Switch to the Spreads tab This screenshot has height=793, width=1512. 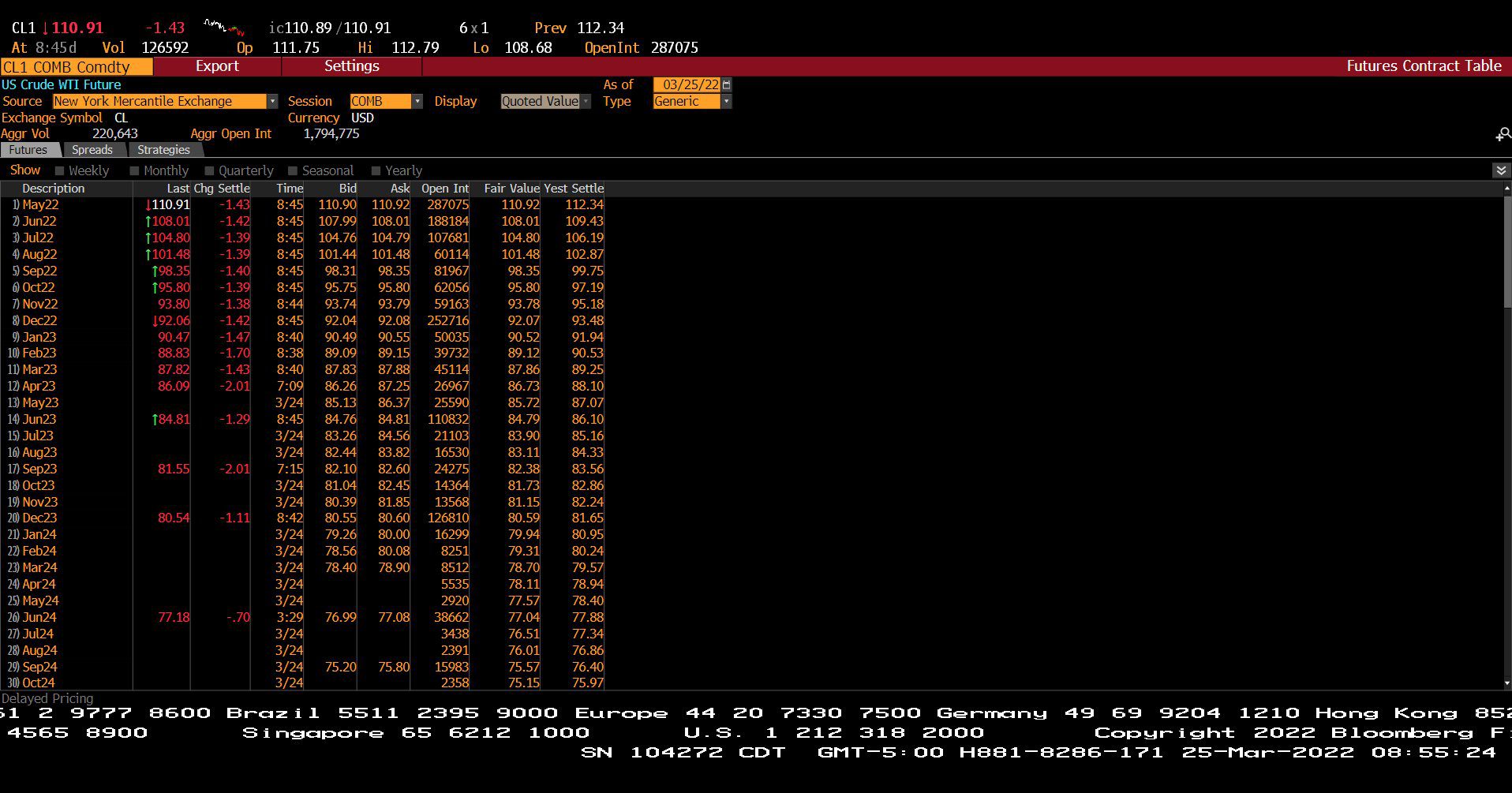pyautogui.click(x=92, y=150)
